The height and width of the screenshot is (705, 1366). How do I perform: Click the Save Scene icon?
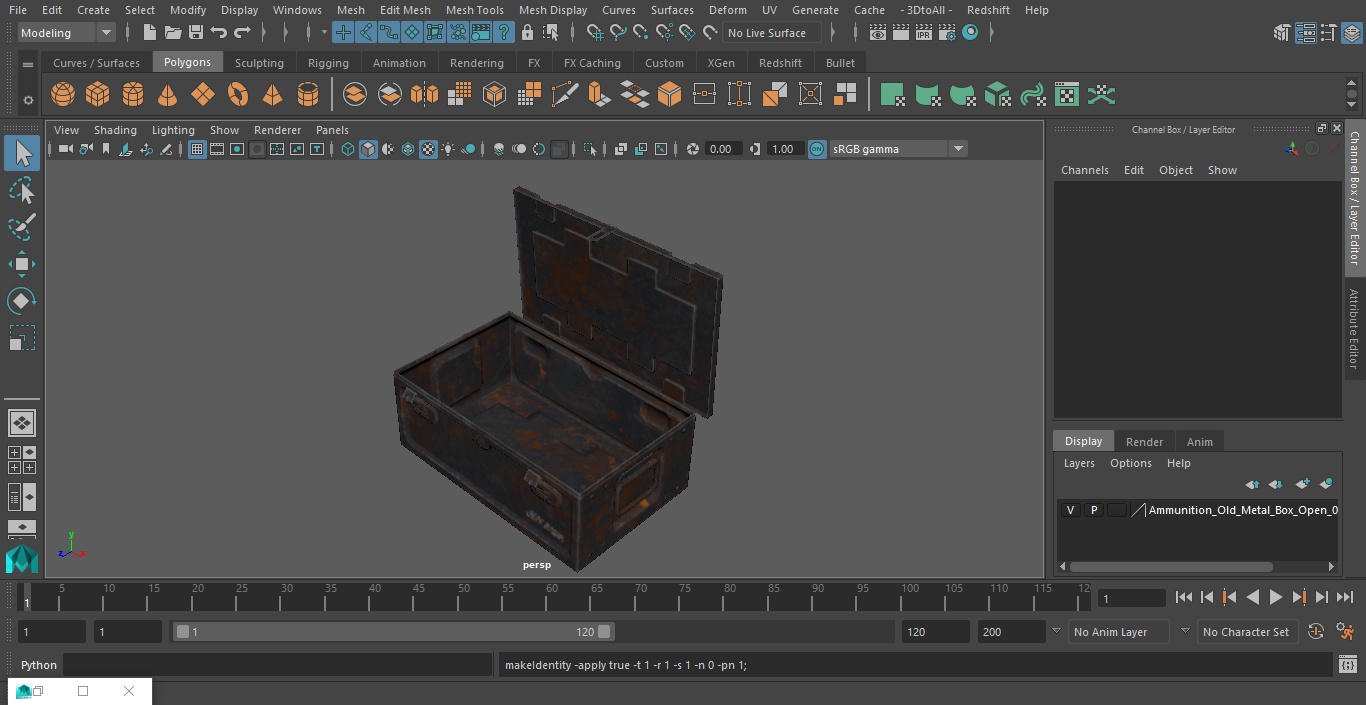[x=196, y=33]
